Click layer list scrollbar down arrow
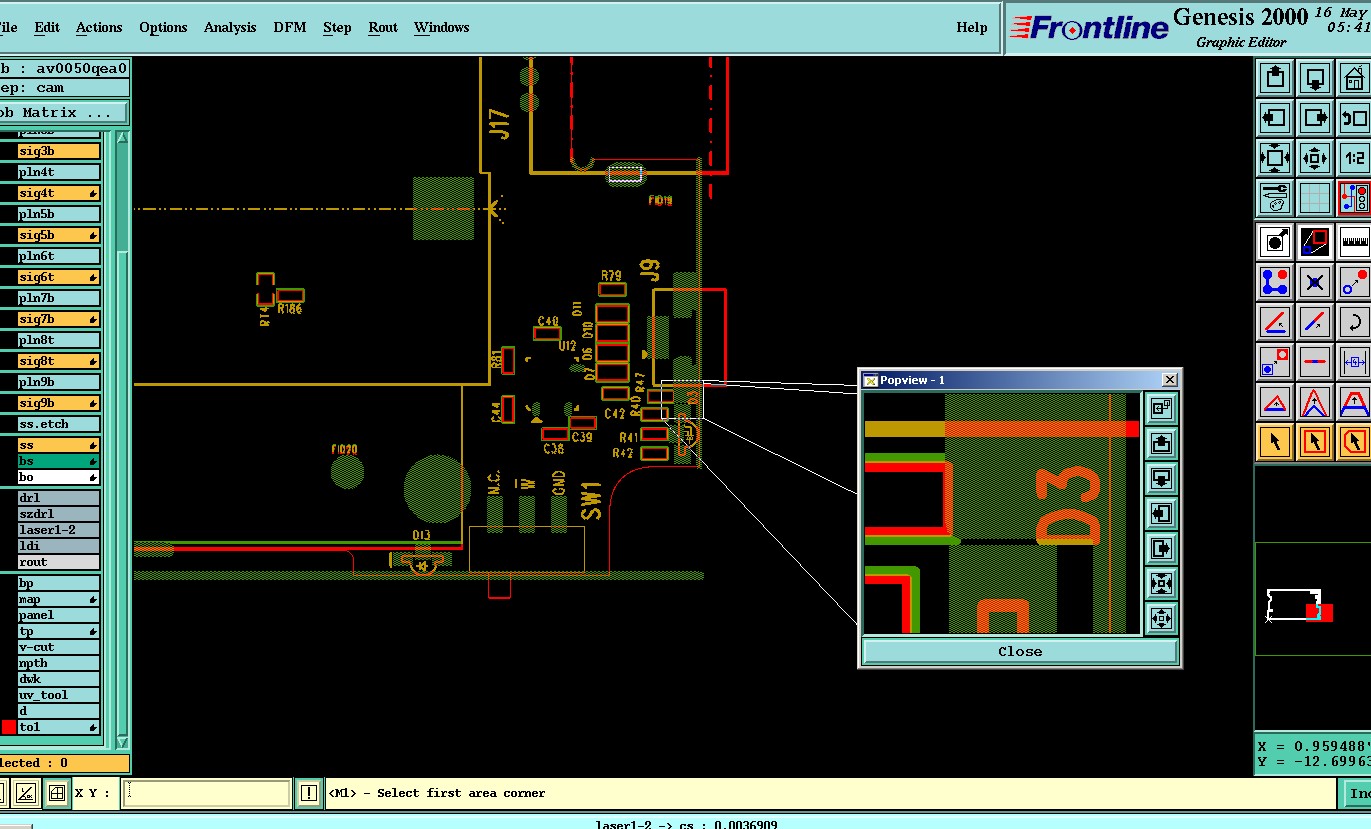 (123, 742)
